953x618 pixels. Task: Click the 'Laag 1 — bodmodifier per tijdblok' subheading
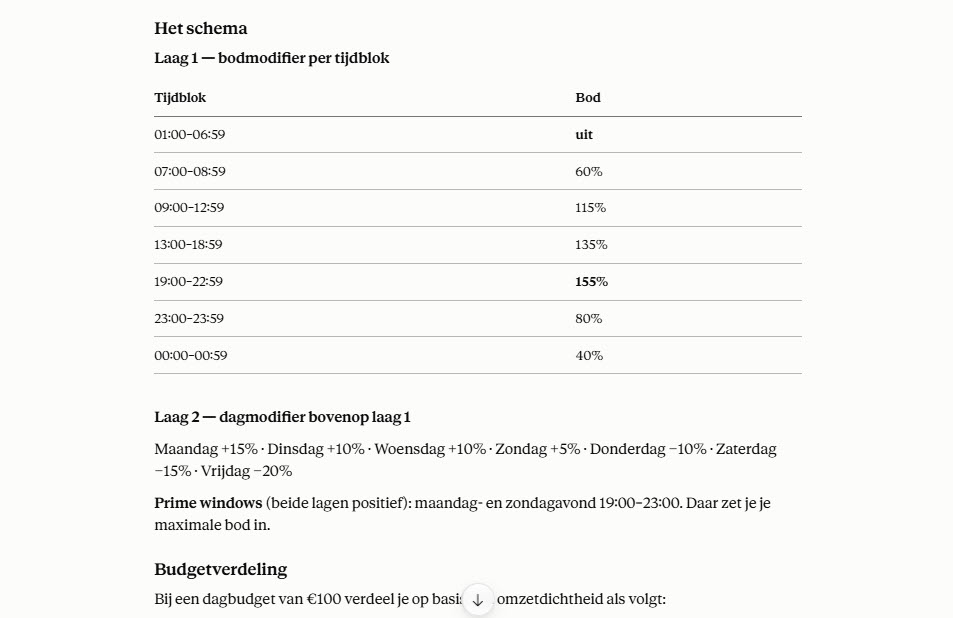point(272,58)
